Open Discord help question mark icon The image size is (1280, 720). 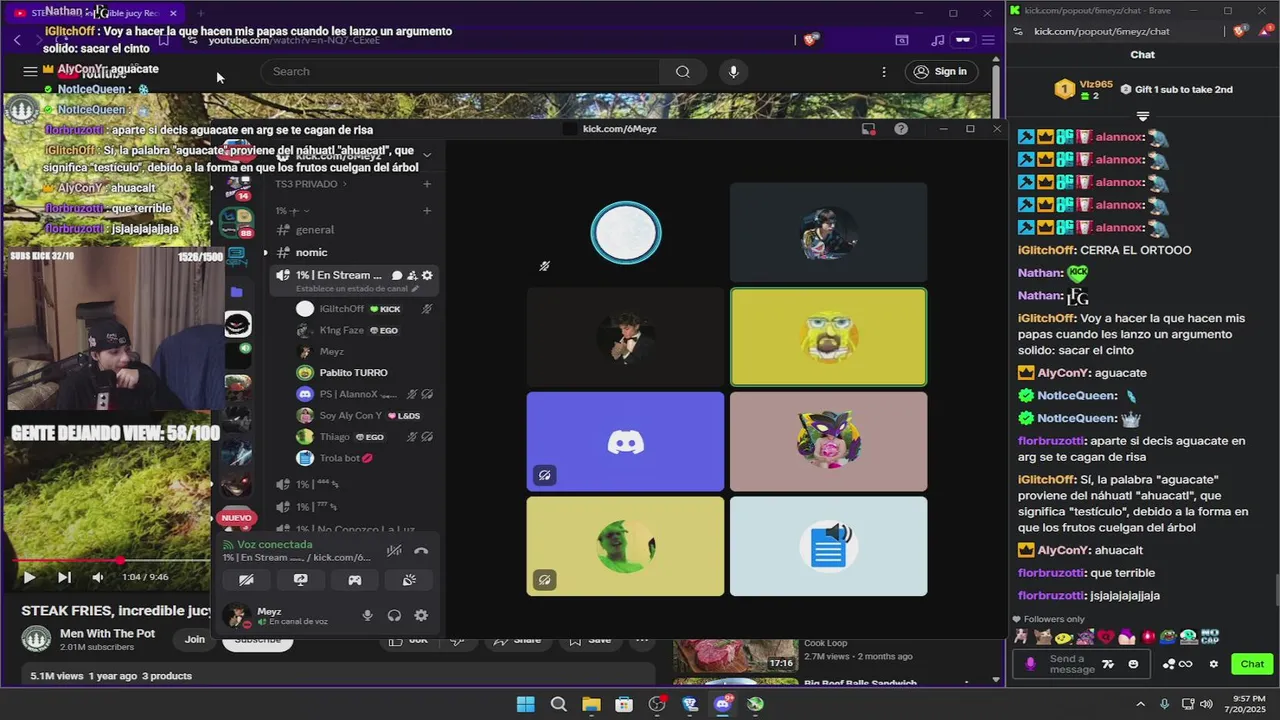pos(901,129)
